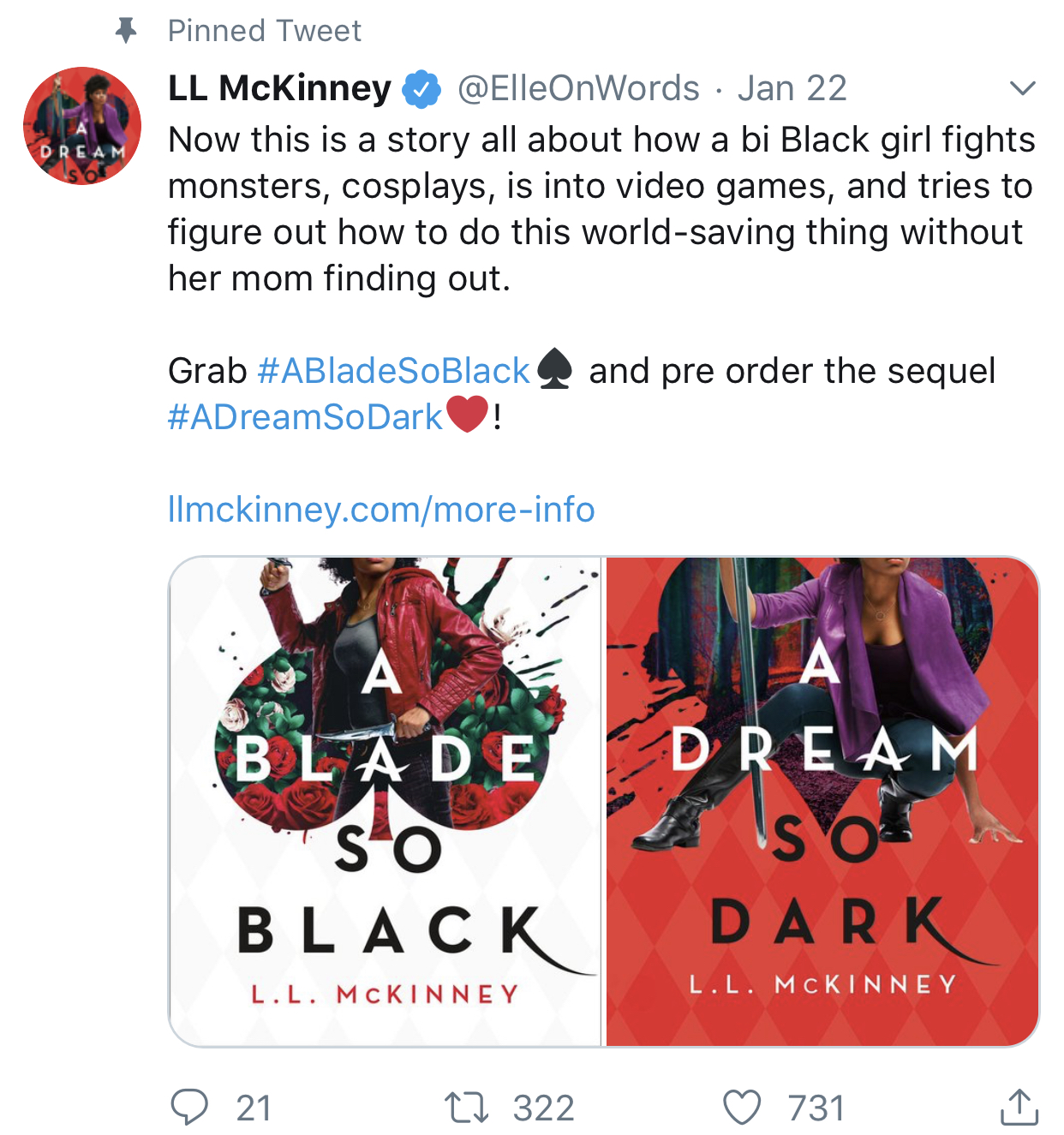Image resolution: width=1064 pixels, height=1135 pixels.
Task: Open the #ABladeSoBlack hashtag
Action: click(393, 371)
